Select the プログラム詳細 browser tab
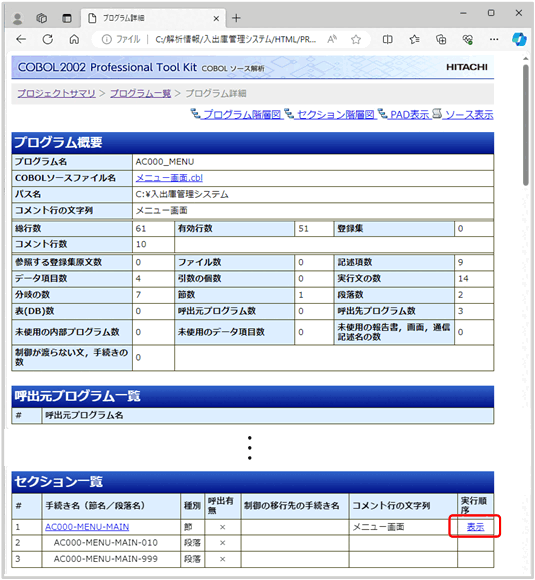The width and height of the screenshot is (535, 580). (153, 18)
